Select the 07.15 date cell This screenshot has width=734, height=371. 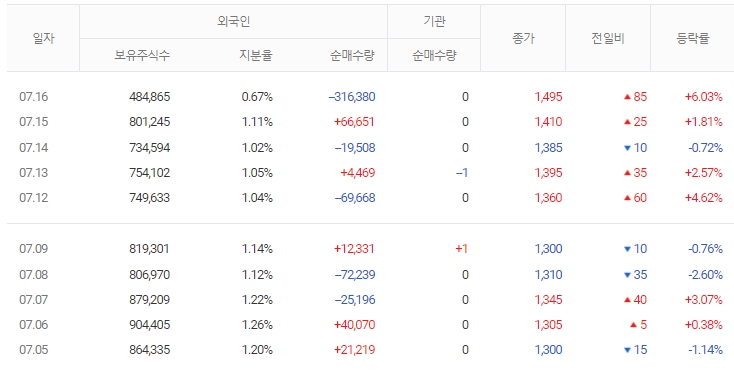point(34,122)
